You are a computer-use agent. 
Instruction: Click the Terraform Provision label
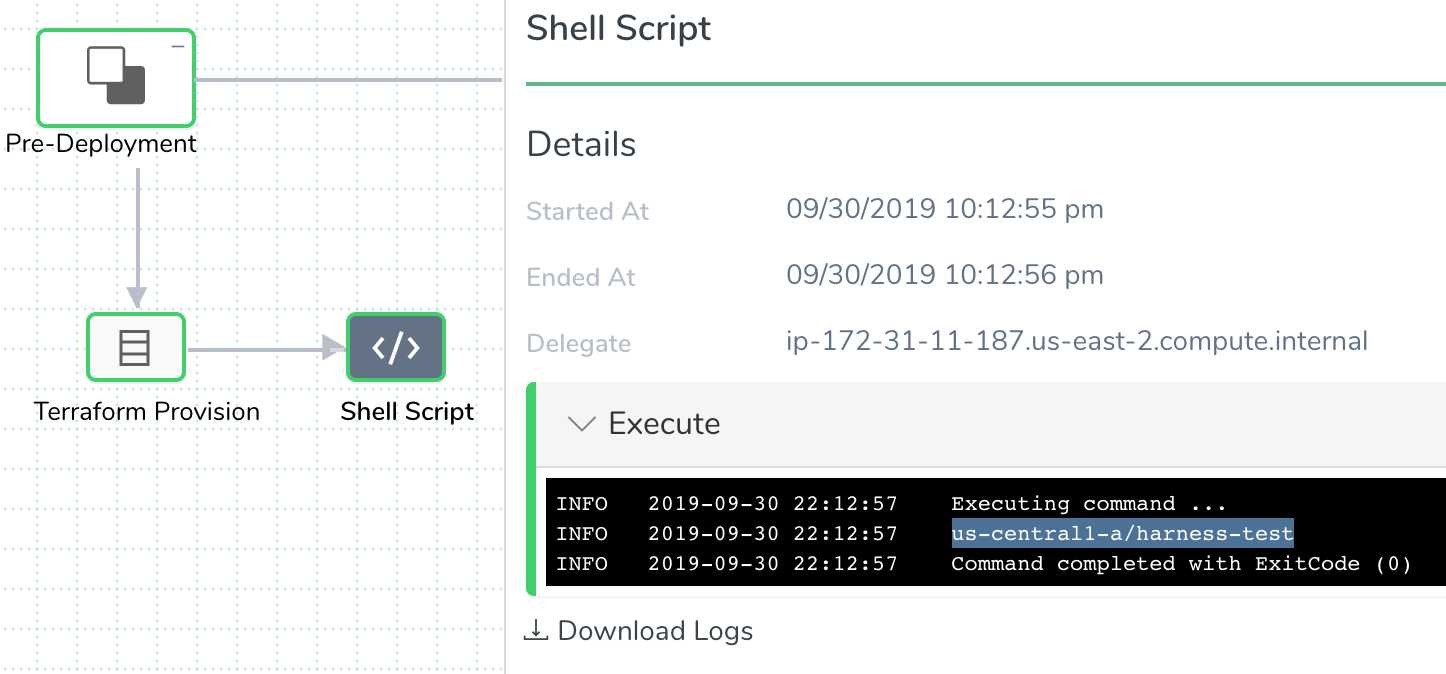147,411
